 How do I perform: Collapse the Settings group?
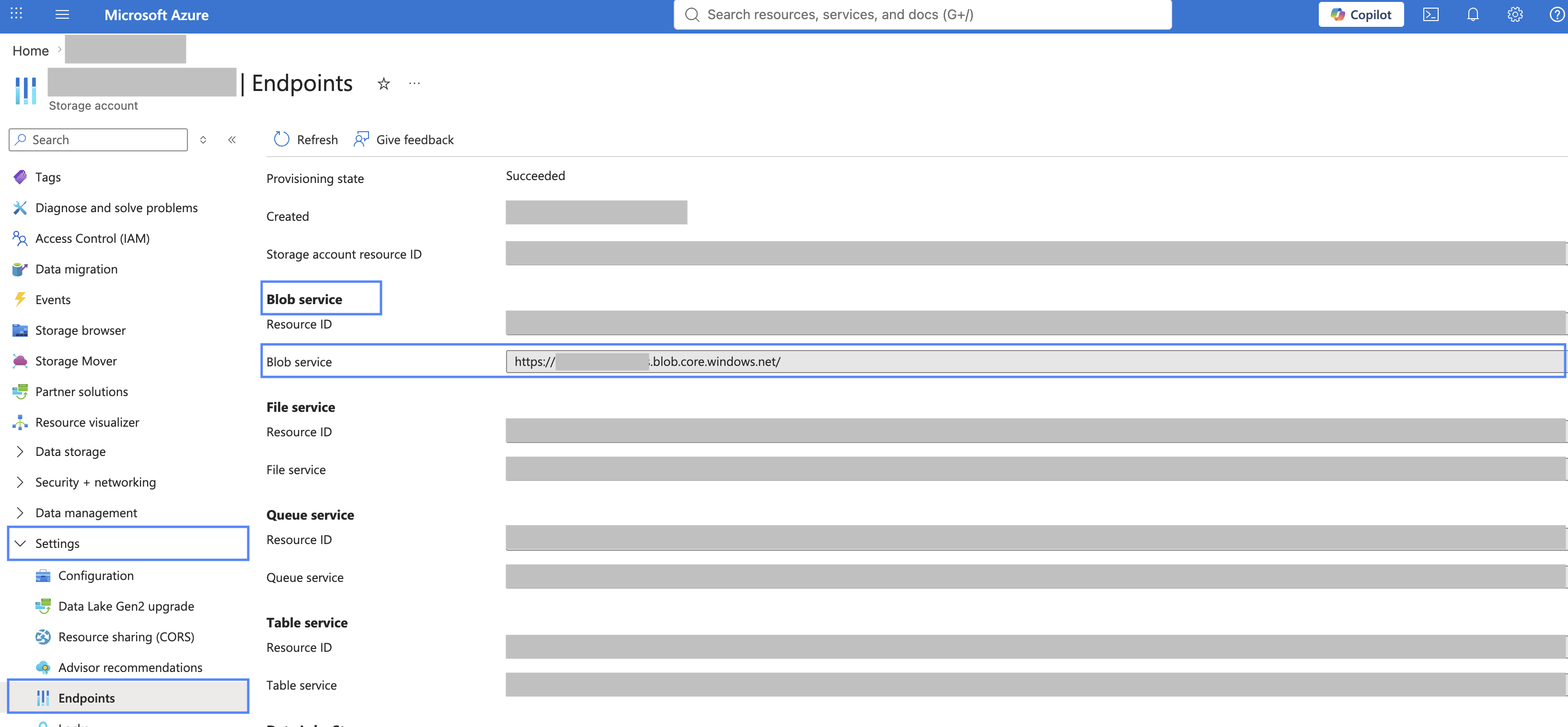tap(128, 543)
